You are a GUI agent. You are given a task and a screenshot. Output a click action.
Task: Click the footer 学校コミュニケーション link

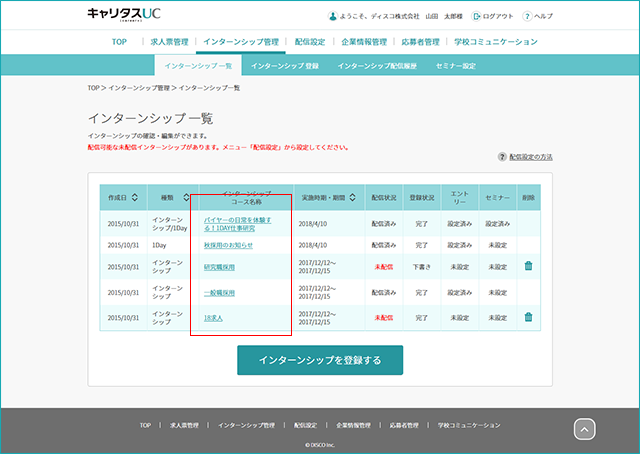coord(469,425)
